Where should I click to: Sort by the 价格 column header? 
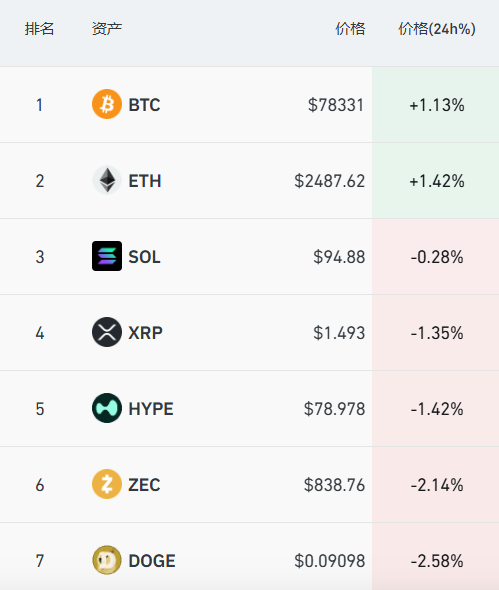coord(350,29)
